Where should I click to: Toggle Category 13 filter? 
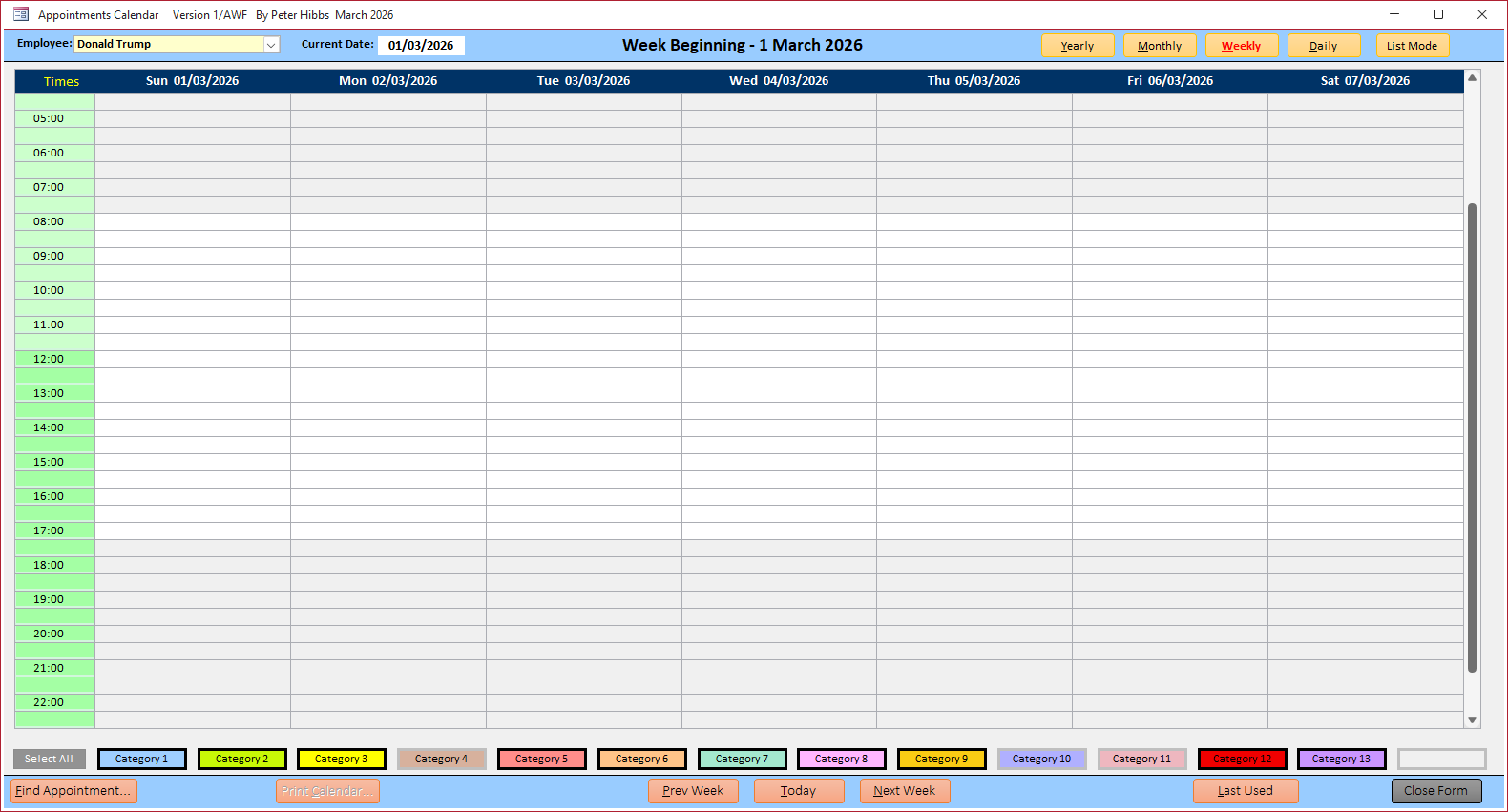click(1342, 759)
